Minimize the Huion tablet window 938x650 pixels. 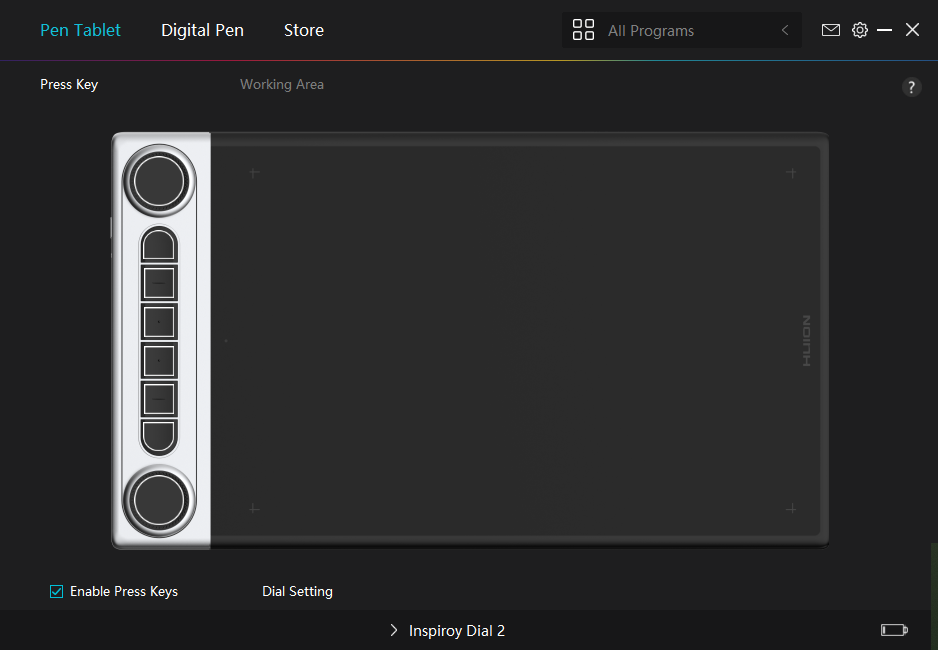[884, 30]
